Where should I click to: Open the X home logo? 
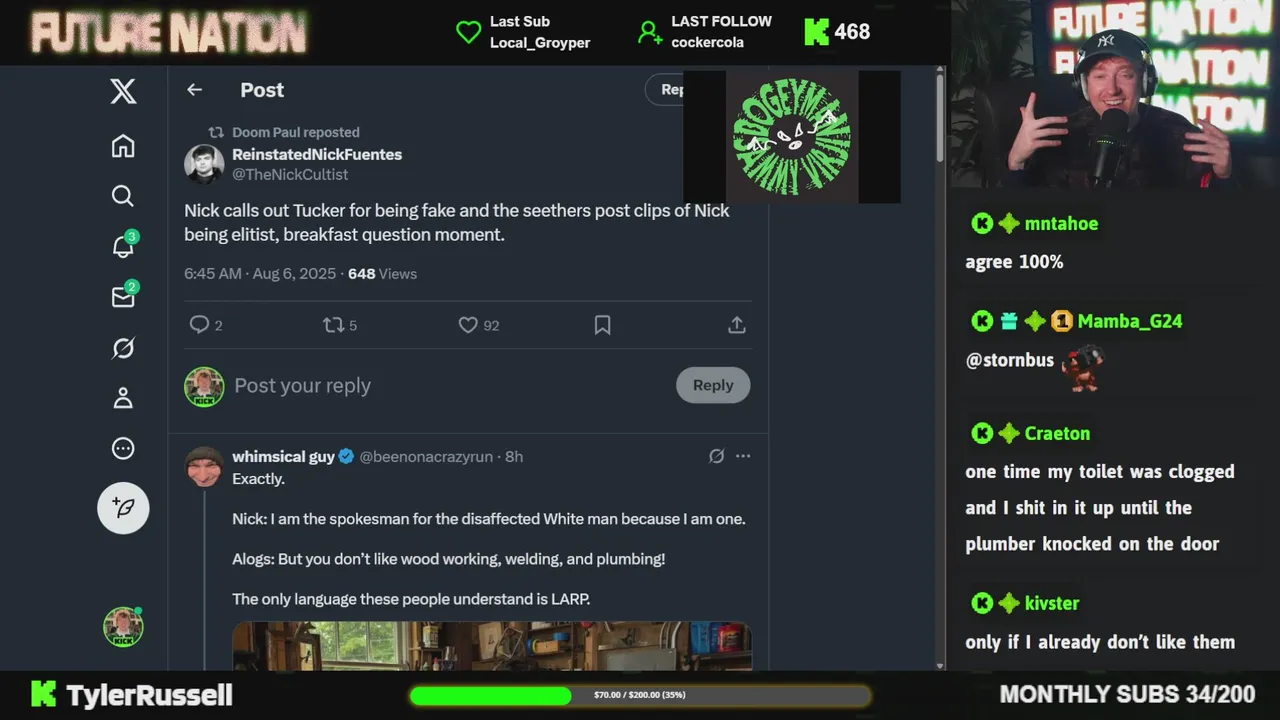tap(123, 92)
